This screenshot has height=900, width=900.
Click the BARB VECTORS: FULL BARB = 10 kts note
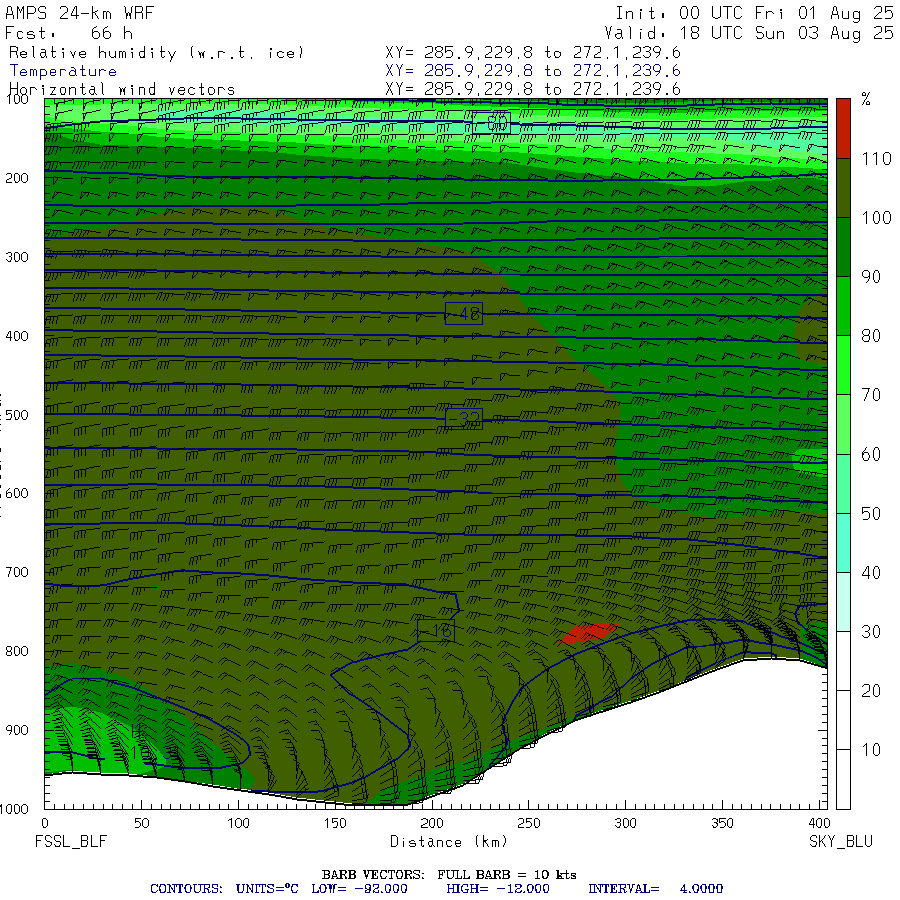tap(449, 875)
